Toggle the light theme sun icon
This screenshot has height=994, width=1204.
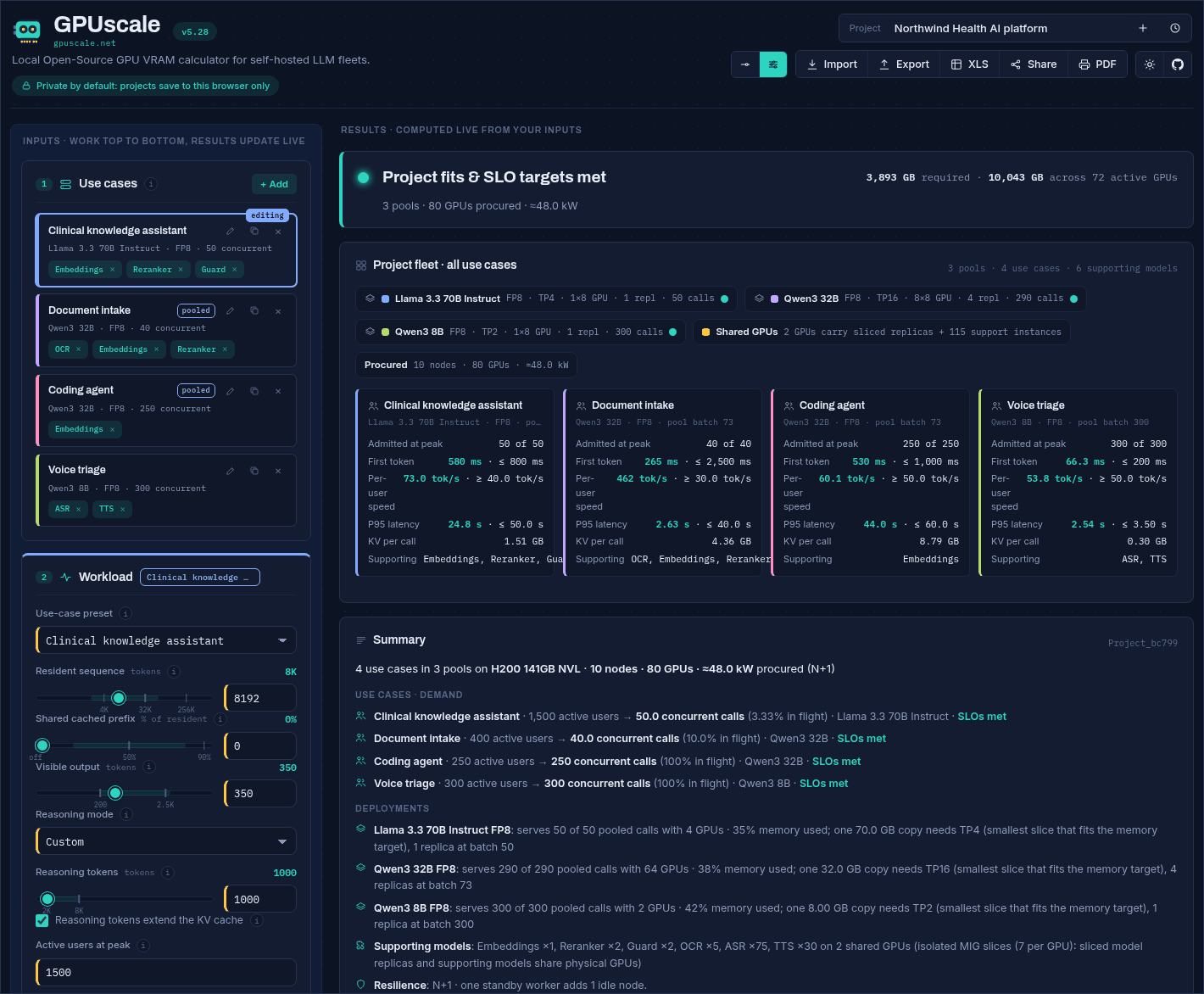[x=1150, y=64]
